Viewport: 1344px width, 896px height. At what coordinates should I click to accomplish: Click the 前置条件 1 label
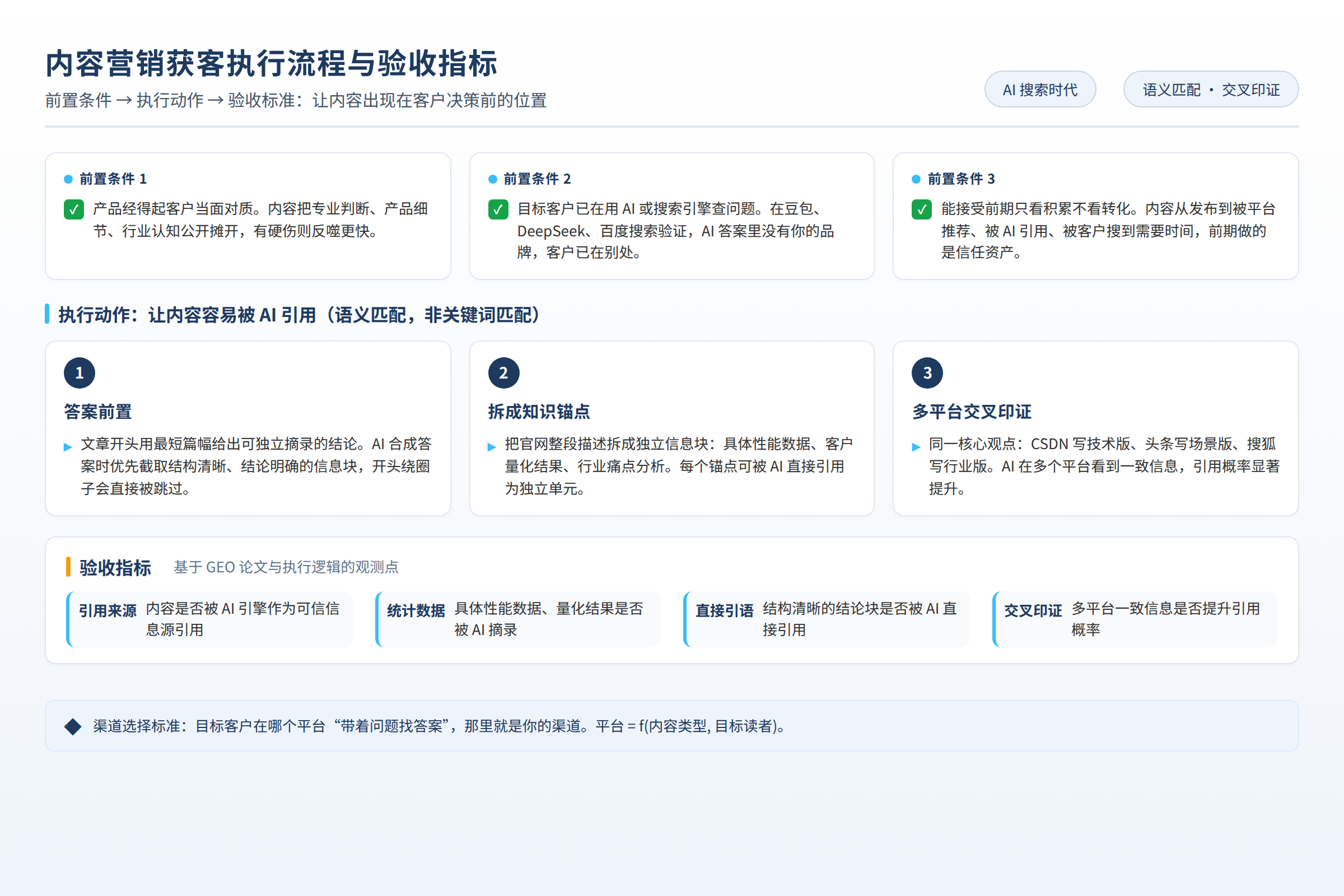tap(113, 179)
